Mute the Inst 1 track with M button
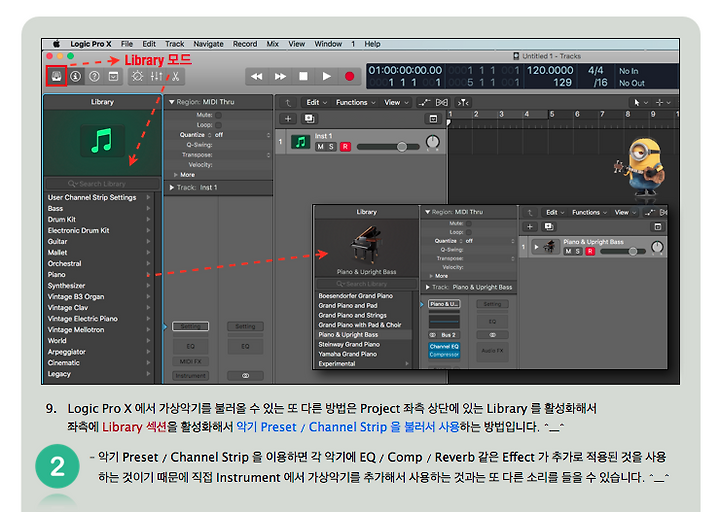The width and height of the screenshot is (720, 512). tap(321, 146)
